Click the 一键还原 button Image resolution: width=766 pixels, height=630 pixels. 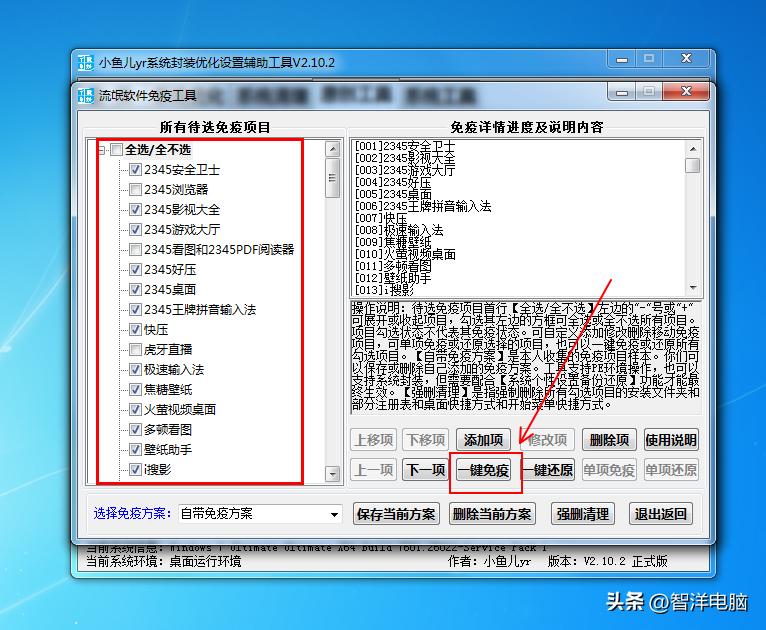click(548, 470)
